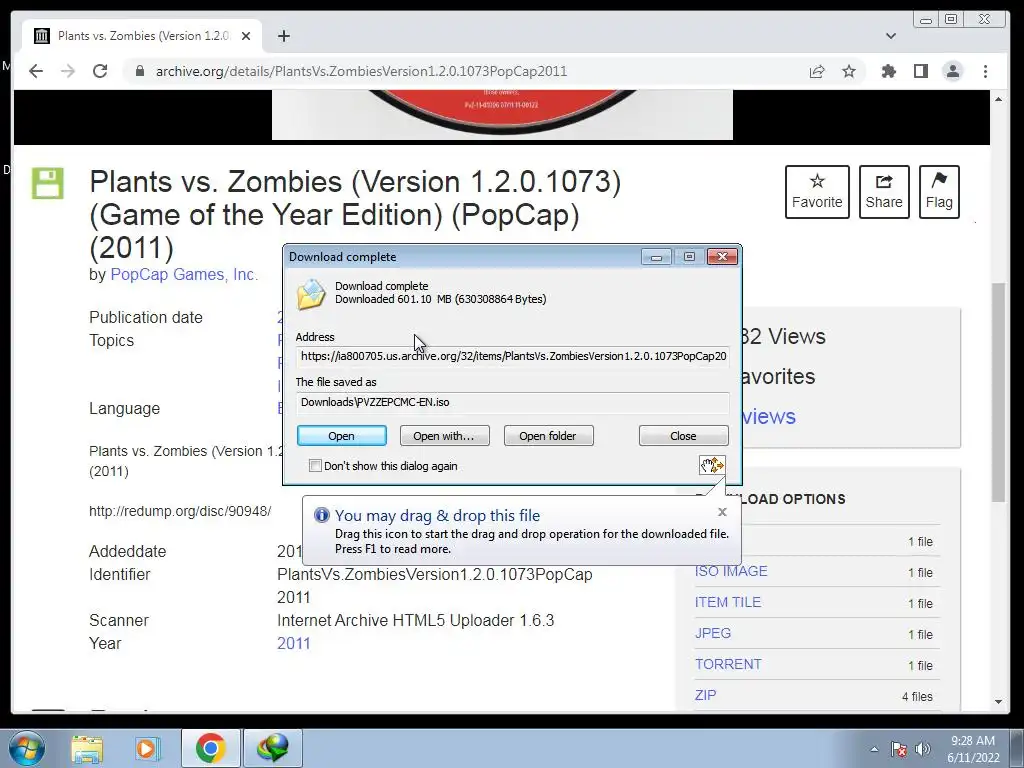Dismiss the drag & drop tooltip

pyautogui.click(x=722, y=512)
